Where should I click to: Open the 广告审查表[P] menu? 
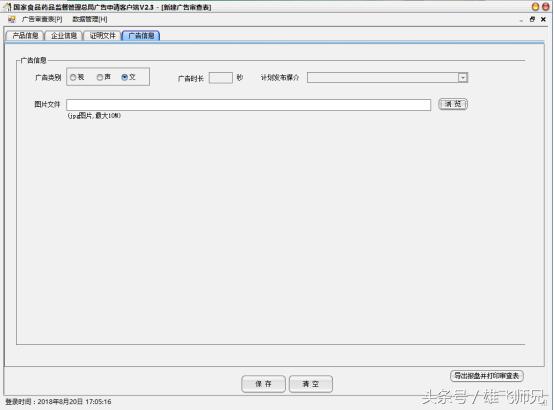coord(42,19)
